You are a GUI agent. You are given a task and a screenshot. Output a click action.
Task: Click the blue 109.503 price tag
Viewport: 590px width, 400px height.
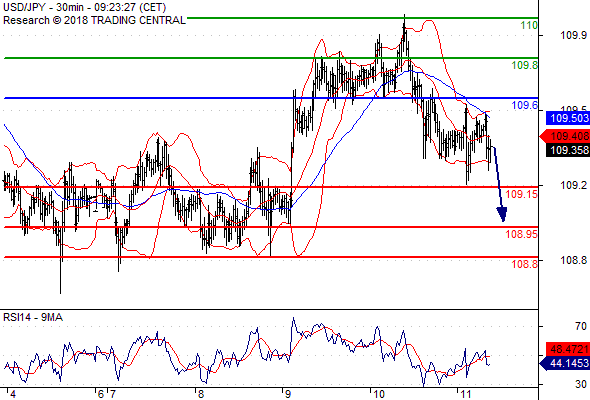click(568, 118)
